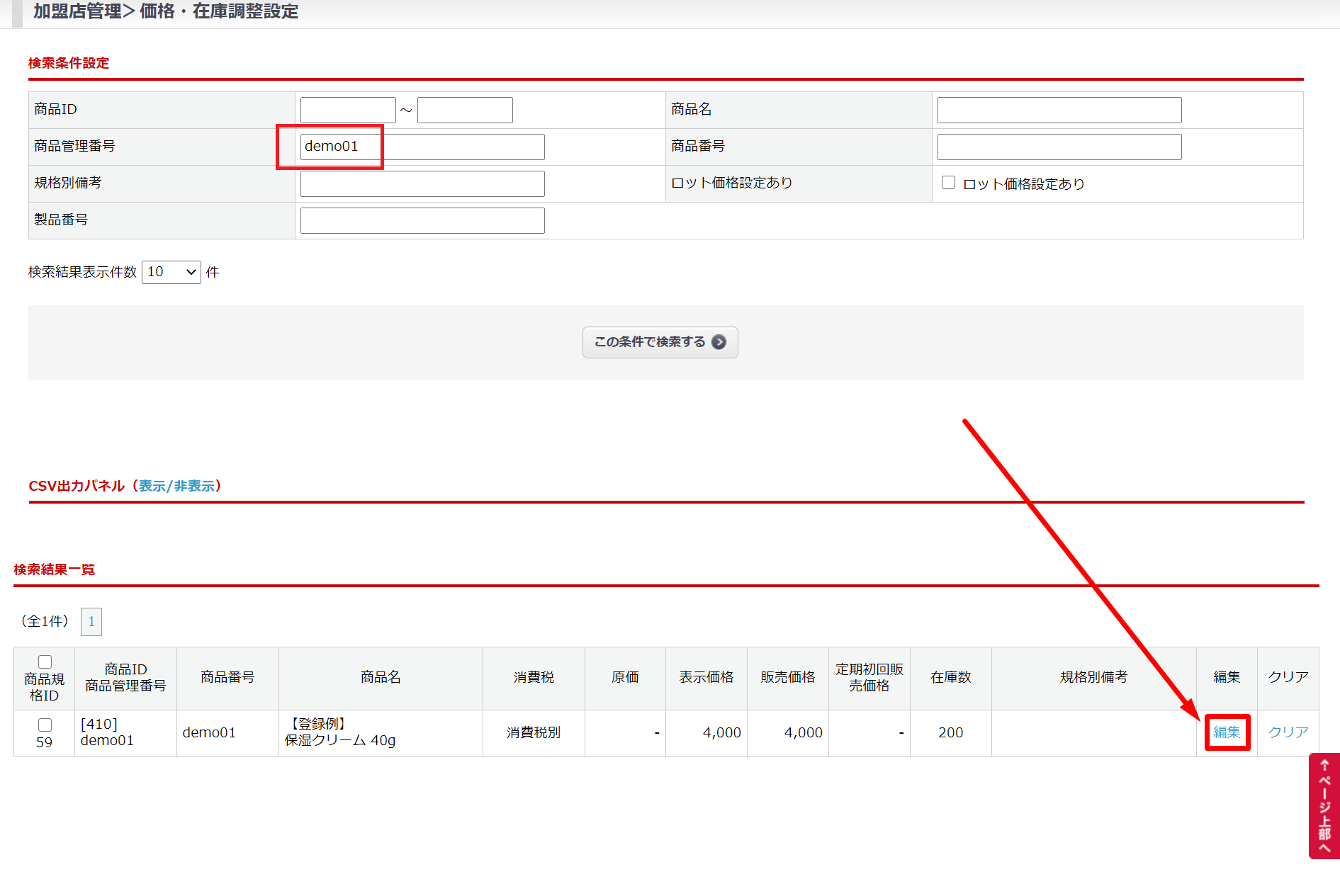Go to results page 1
The height and width of the screenshot is (896, 1340).
tap(91, 622)
